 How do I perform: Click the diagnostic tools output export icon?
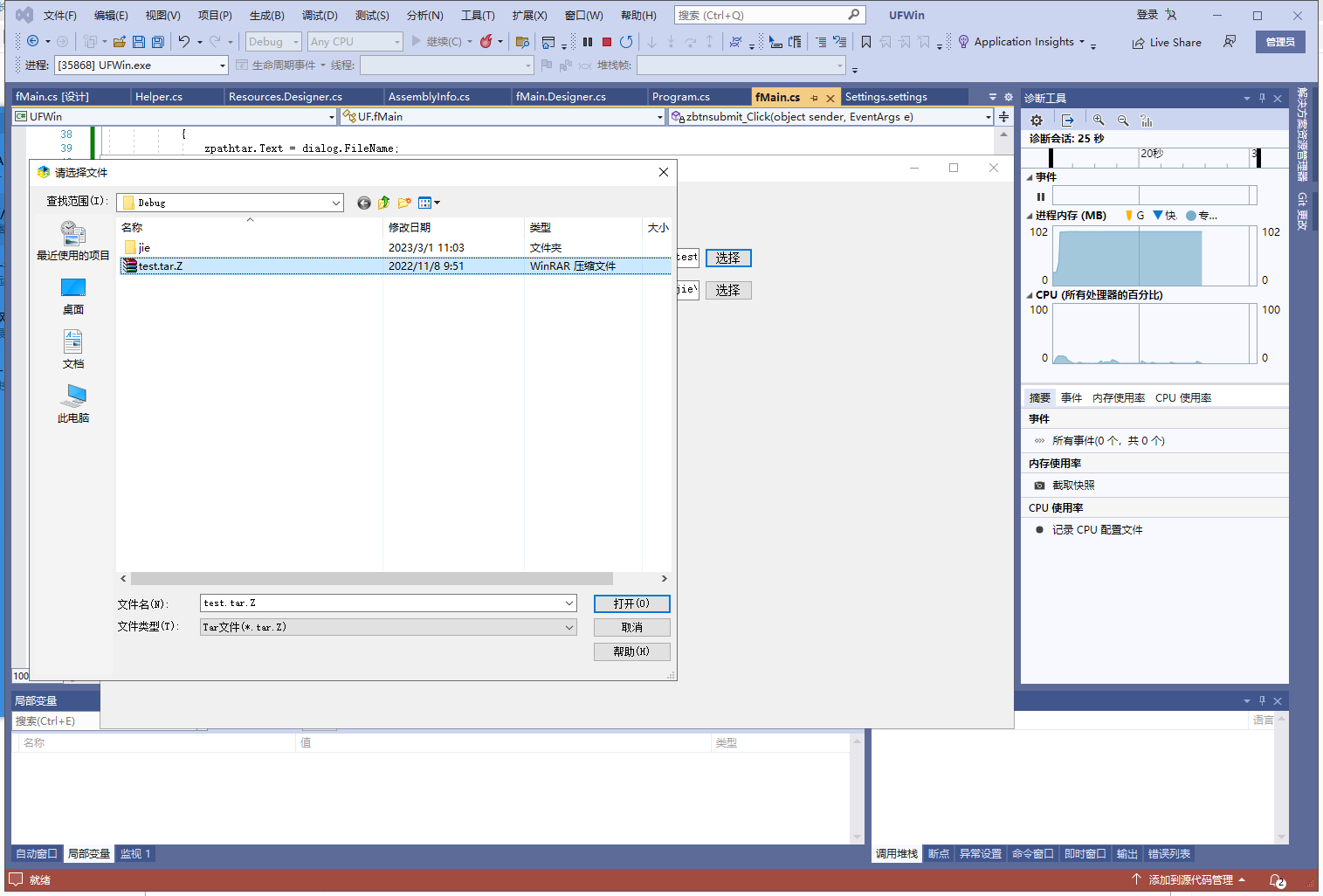tap(1067, 121)
